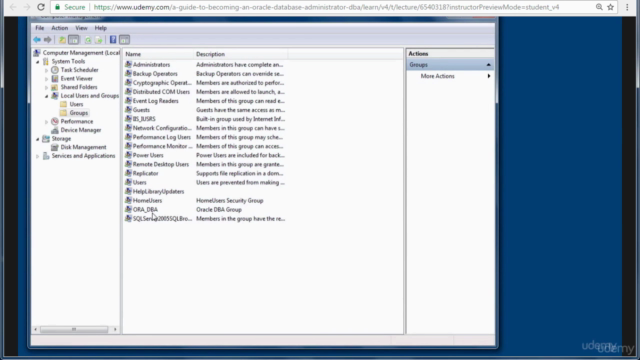This screenshot has height=360, width=640.
Task: Click the Event Viewer icon in tree
Action: pyautogui.click(x=55, y=78)
